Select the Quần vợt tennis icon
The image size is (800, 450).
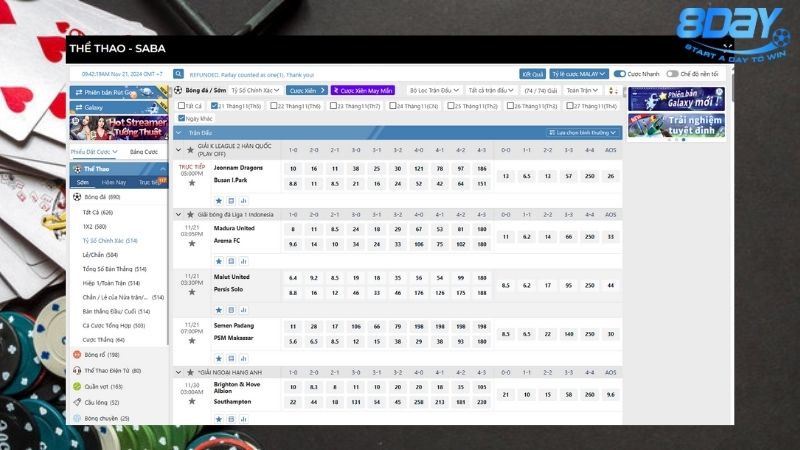(77, 386)
